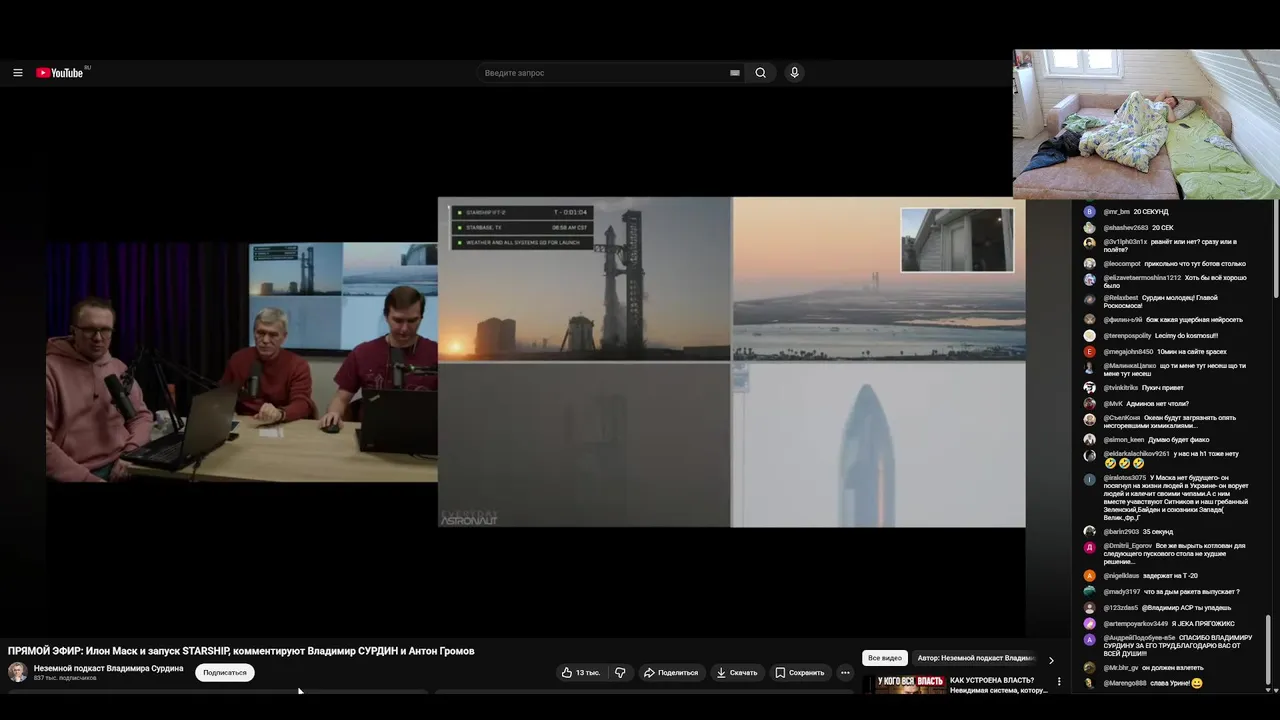Click chat message 'Хоть бы всё хорошо было'

[1175, 282]
